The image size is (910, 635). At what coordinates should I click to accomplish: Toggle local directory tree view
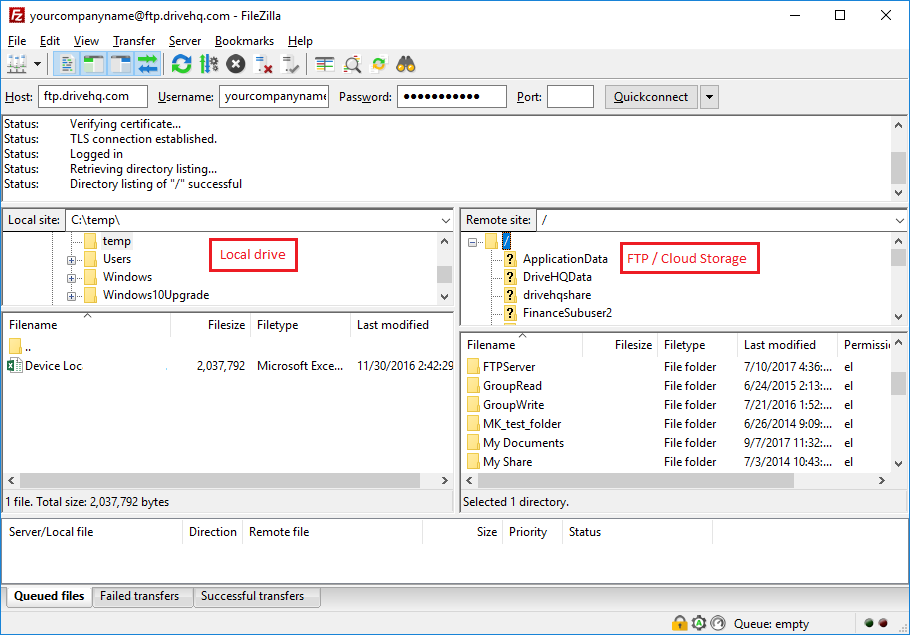[94, 64]
